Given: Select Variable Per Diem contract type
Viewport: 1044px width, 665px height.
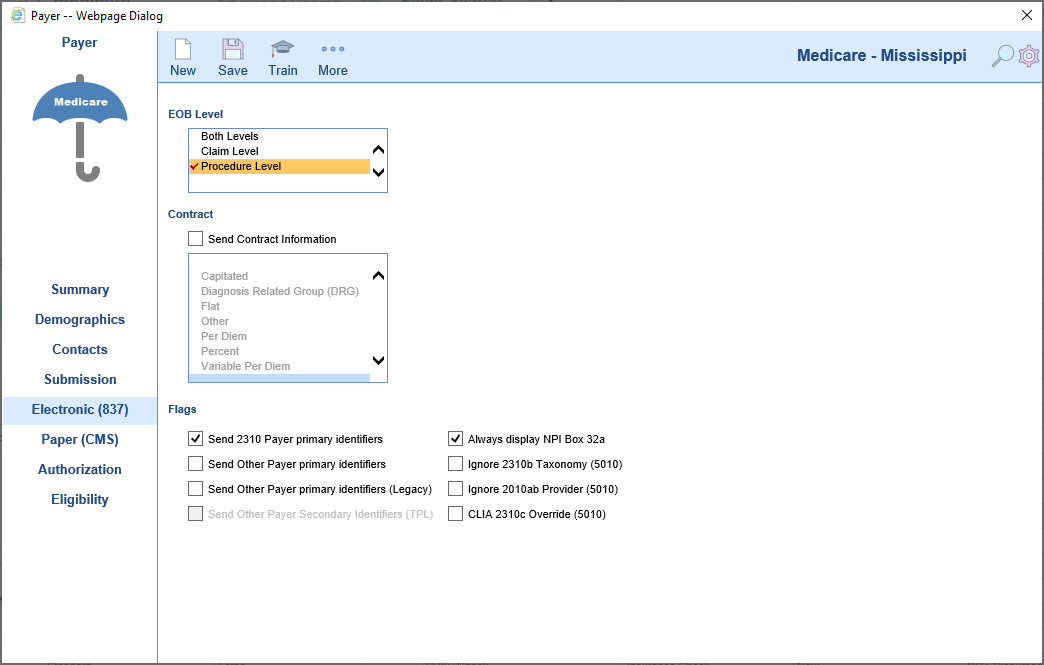Looking at the screenshot, I should (x=245, y=366).
